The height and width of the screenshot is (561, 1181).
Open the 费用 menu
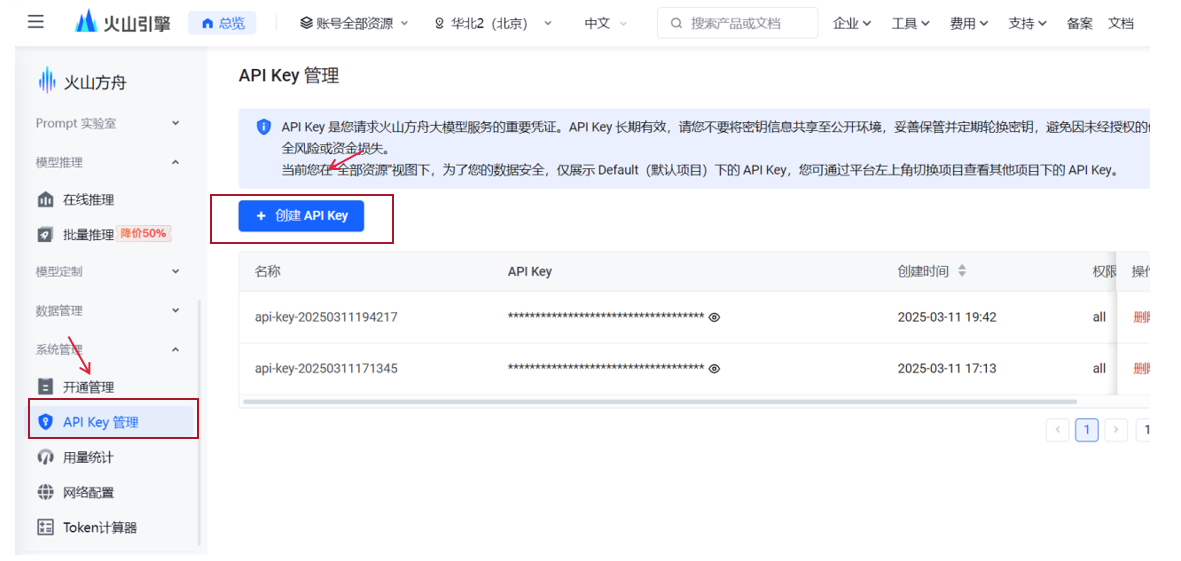[969, 23]
